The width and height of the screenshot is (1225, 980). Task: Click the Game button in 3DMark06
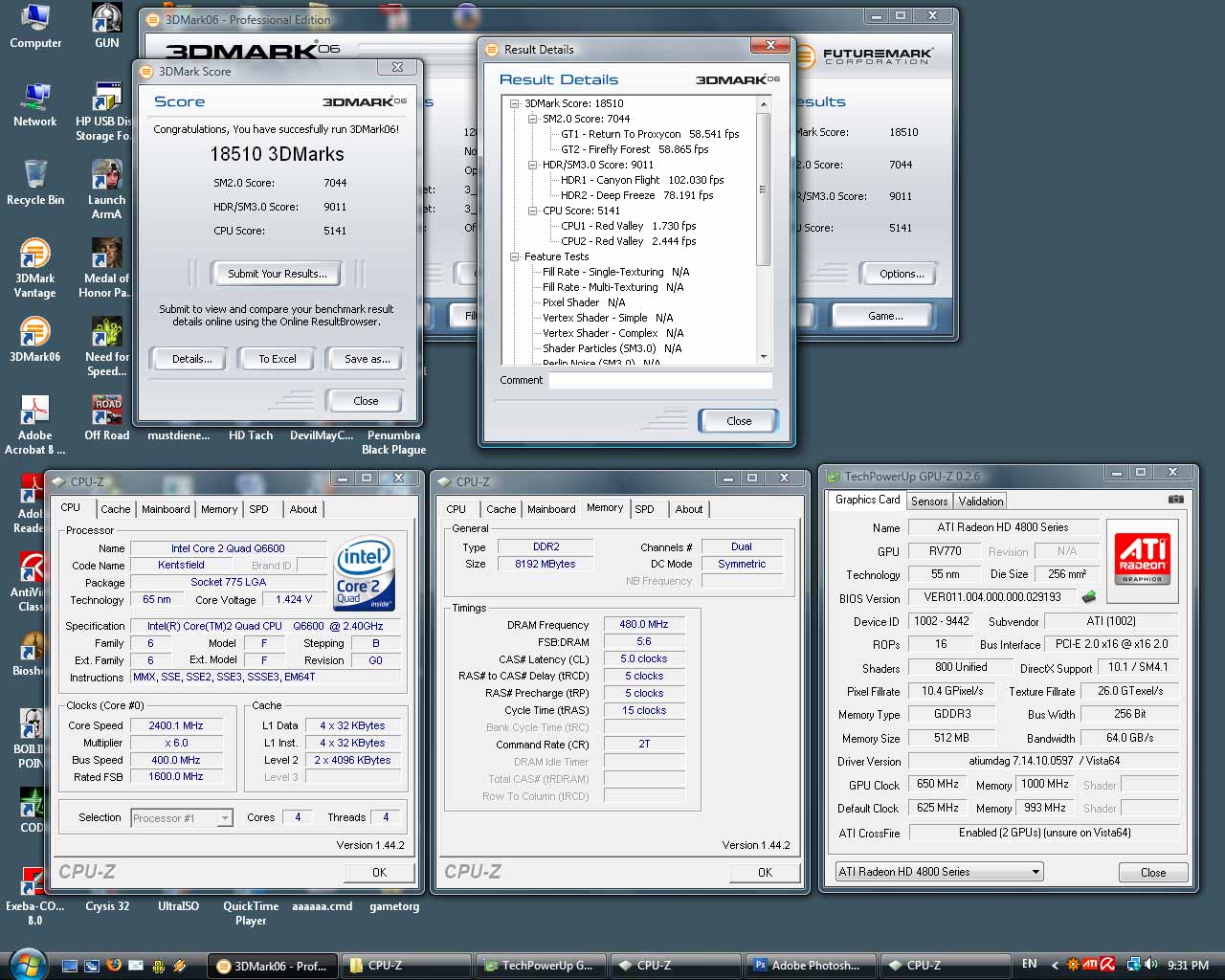(x=885, y=316)
